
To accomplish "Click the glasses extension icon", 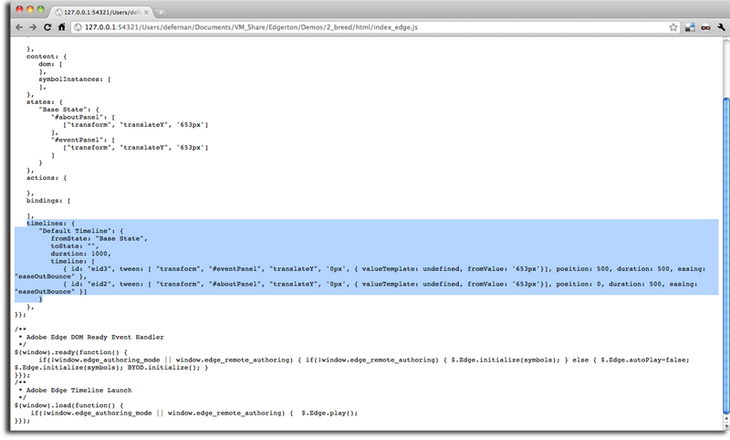I will pos(704,26).
